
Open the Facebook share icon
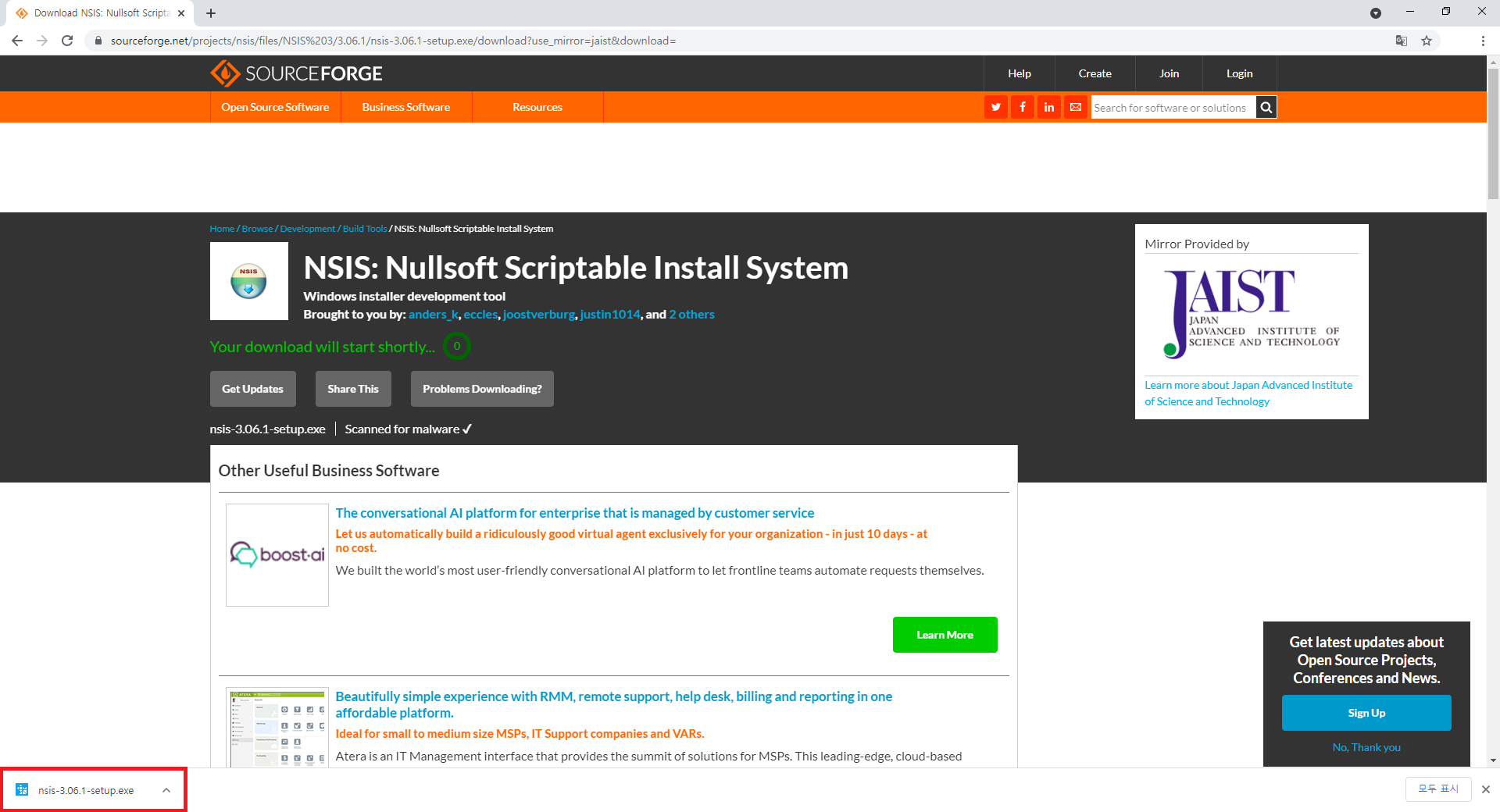1022,107
